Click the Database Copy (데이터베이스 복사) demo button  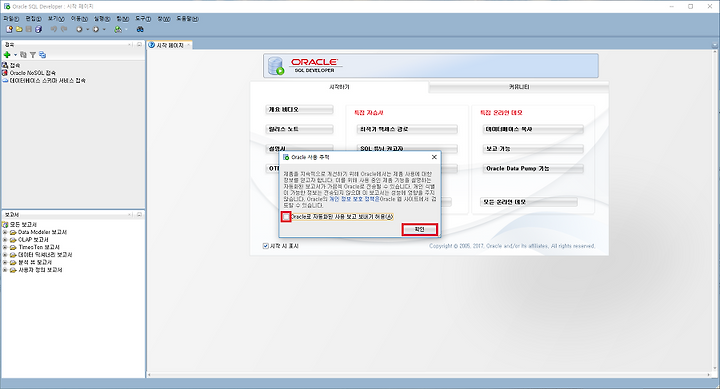tap(533, 130)
